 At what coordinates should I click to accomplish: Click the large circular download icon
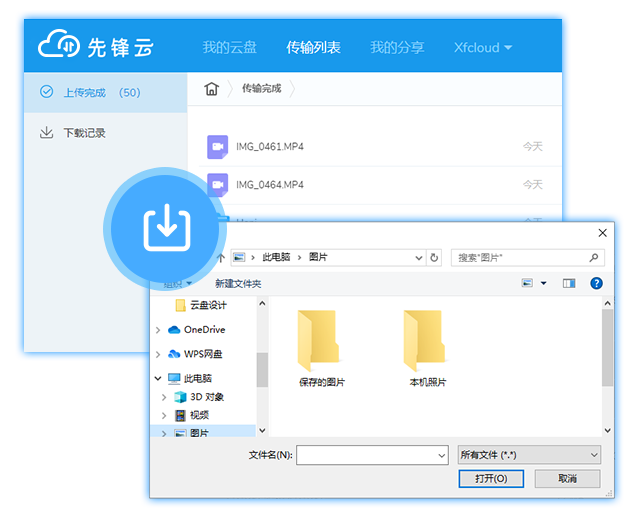pyautogui.click(x=167, y=229)
